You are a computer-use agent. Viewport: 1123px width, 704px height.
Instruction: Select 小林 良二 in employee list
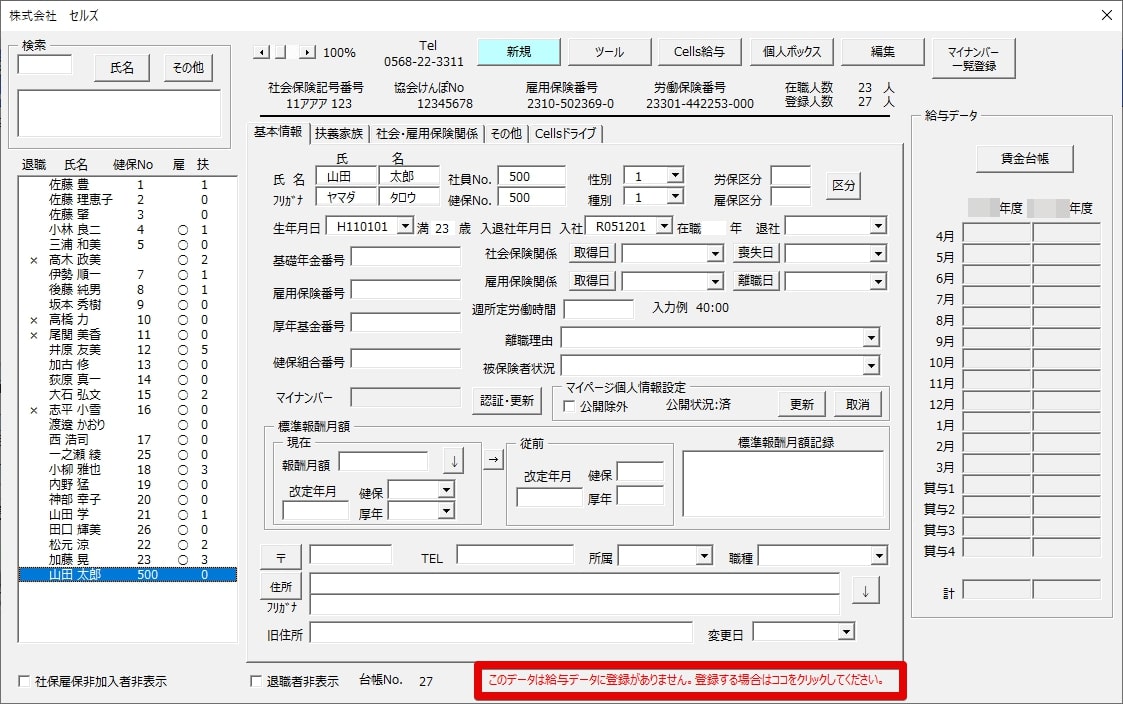pyautogui.click(x=127, y=230)
